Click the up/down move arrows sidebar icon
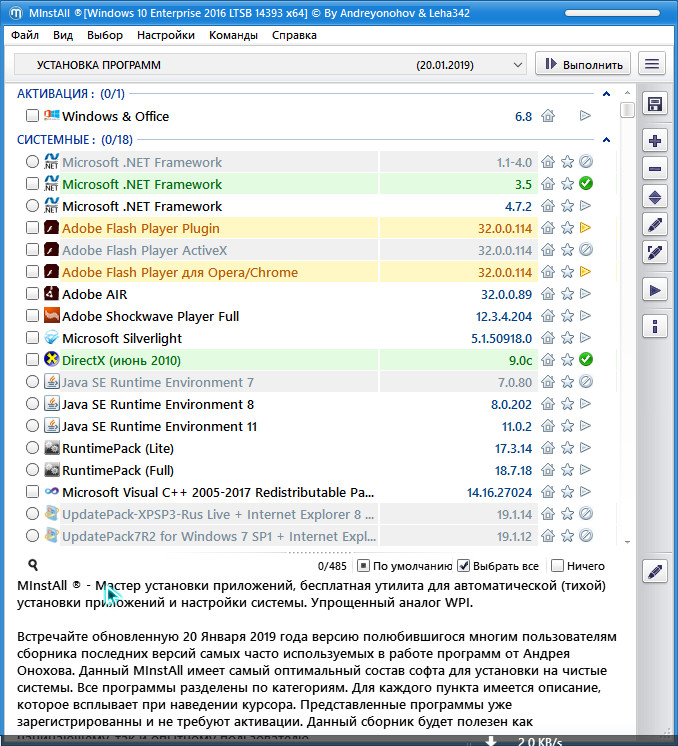 click(x=655, y=196)
